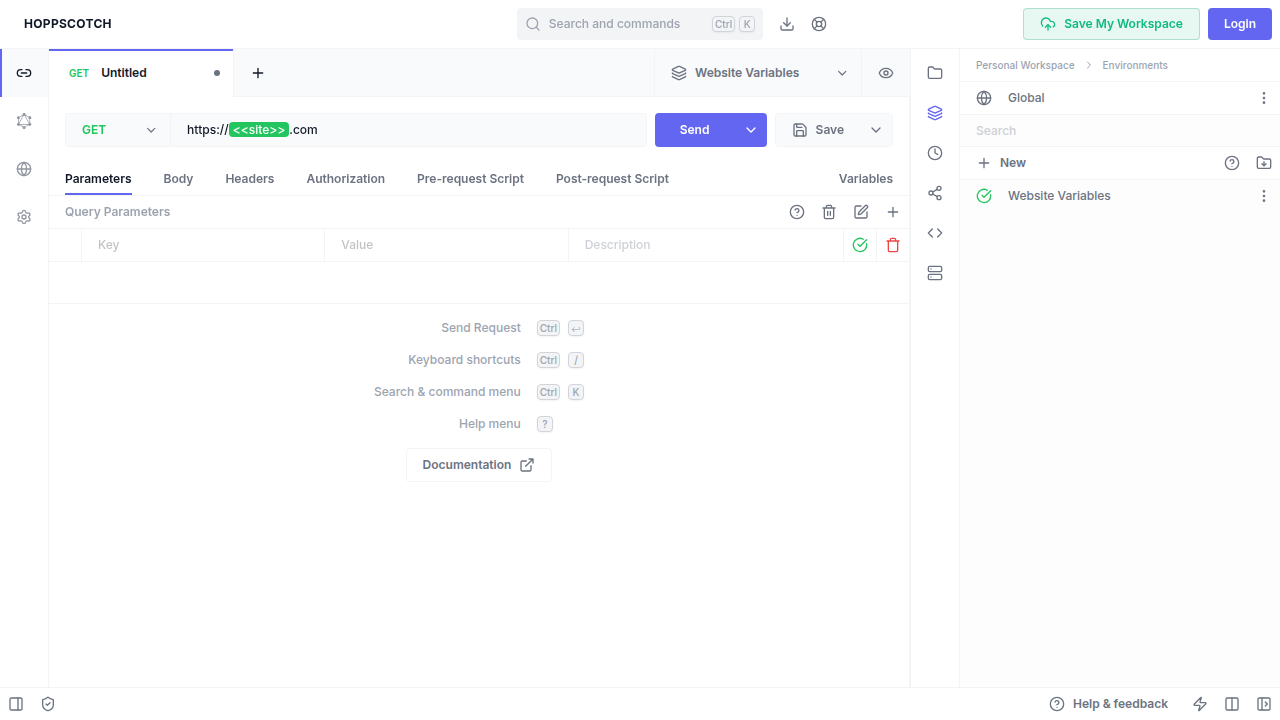Open the support lifebuoy icon
1280x720 pixels.
coord(819,24)
